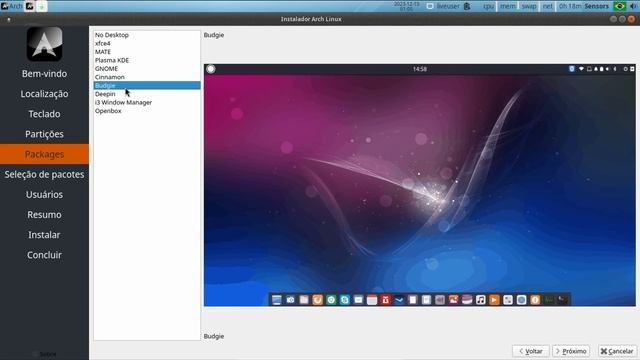Click the net monitor in top panel
This screenshot has width=640, height=360.
click(547, 6)
